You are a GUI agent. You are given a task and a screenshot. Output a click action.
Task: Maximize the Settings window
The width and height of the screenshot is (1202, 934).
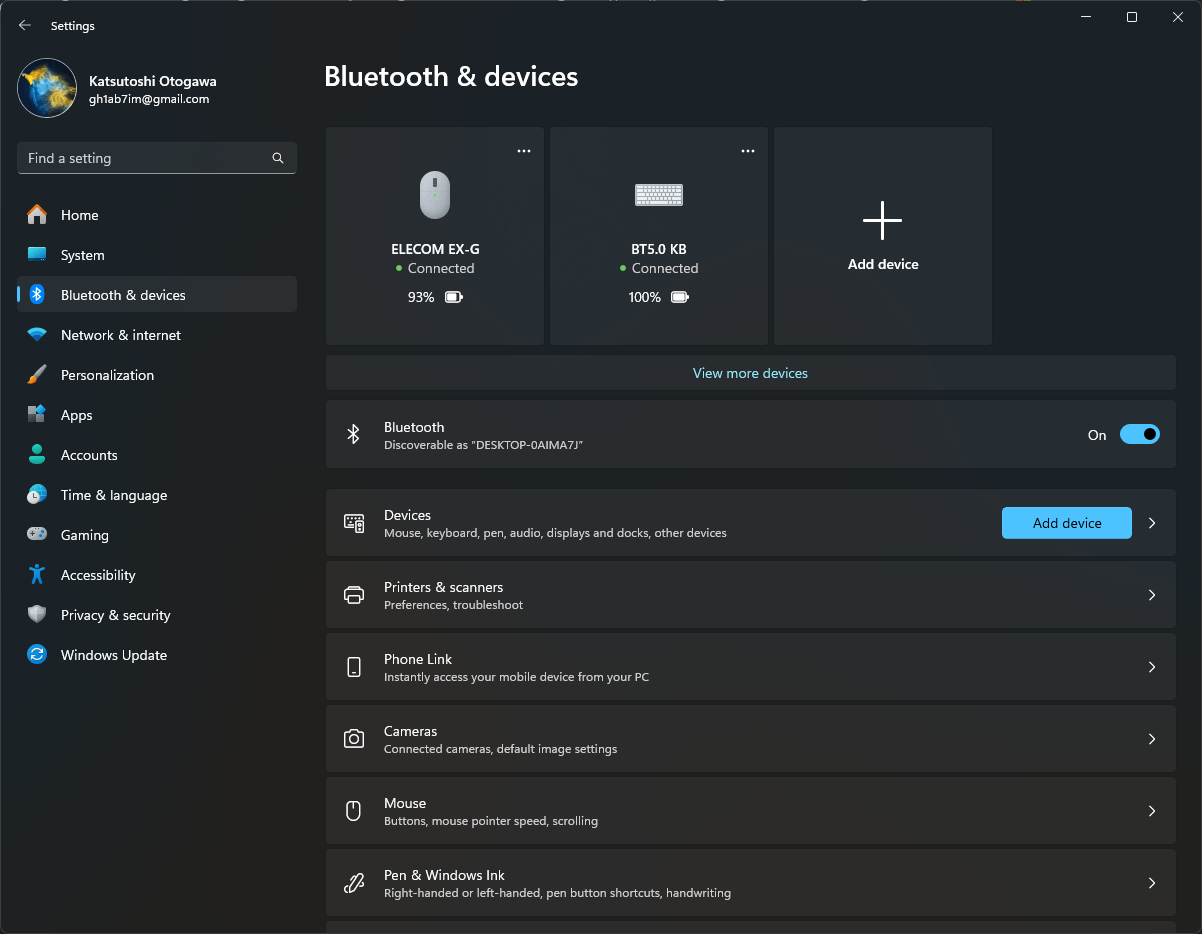[1131, 17]
